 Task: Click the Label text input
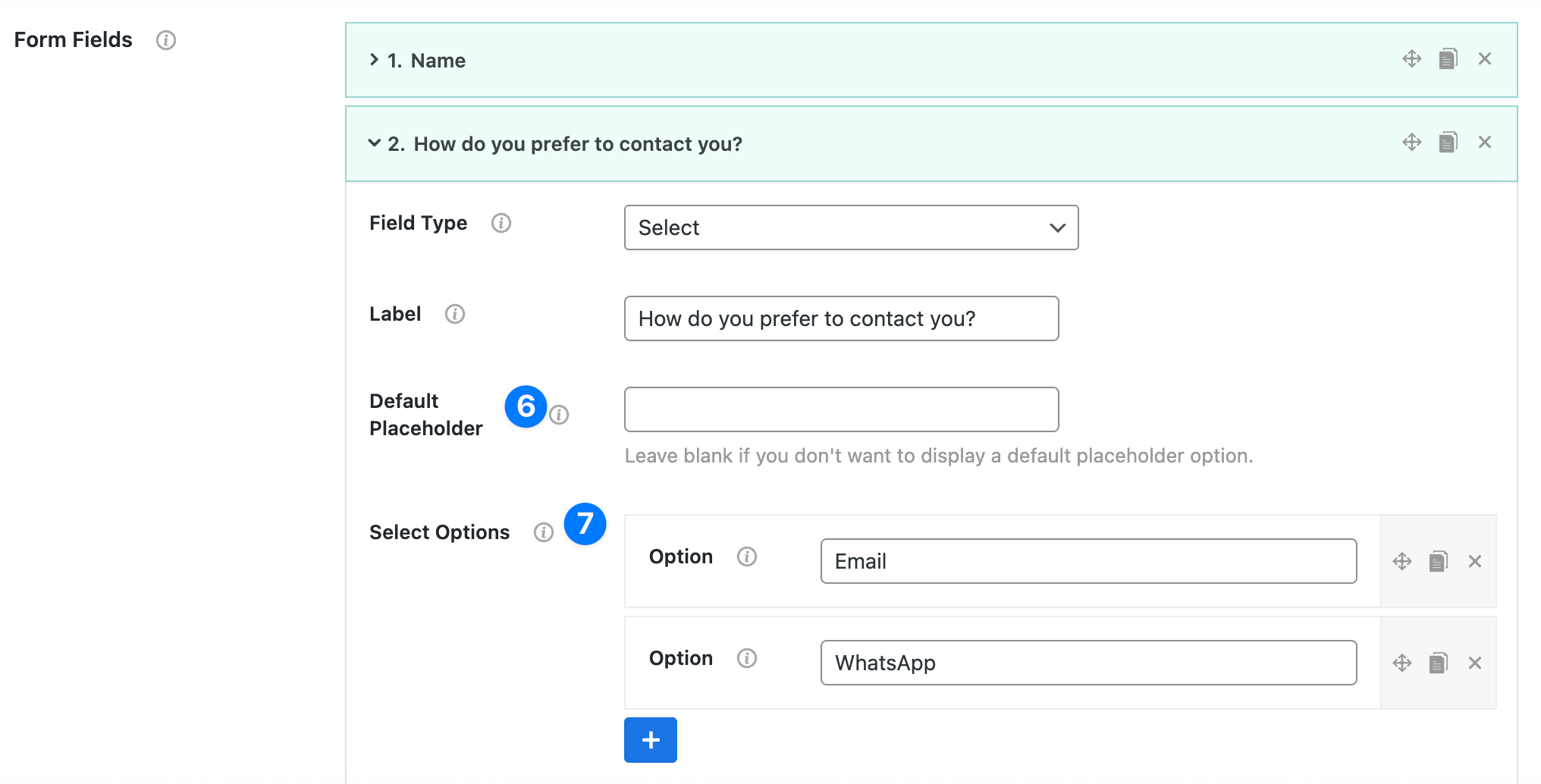pyautogui.click(x=841, y=318)
